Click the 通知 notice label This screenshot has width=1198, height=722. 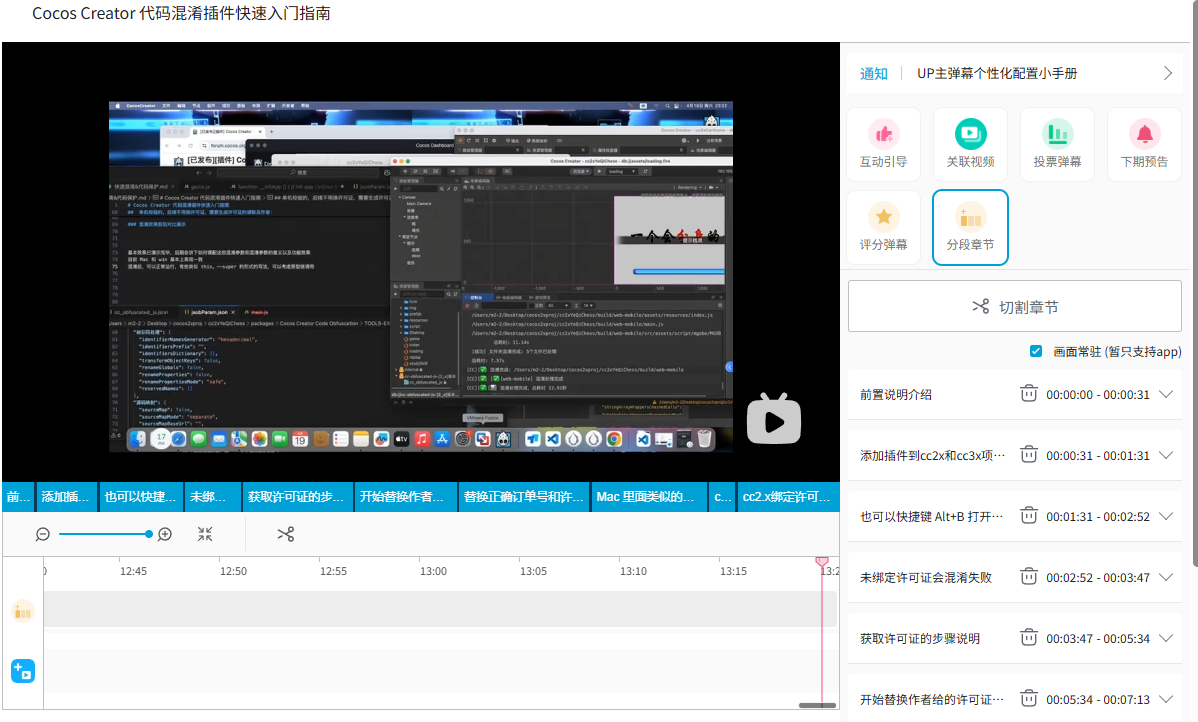point(874,73)
